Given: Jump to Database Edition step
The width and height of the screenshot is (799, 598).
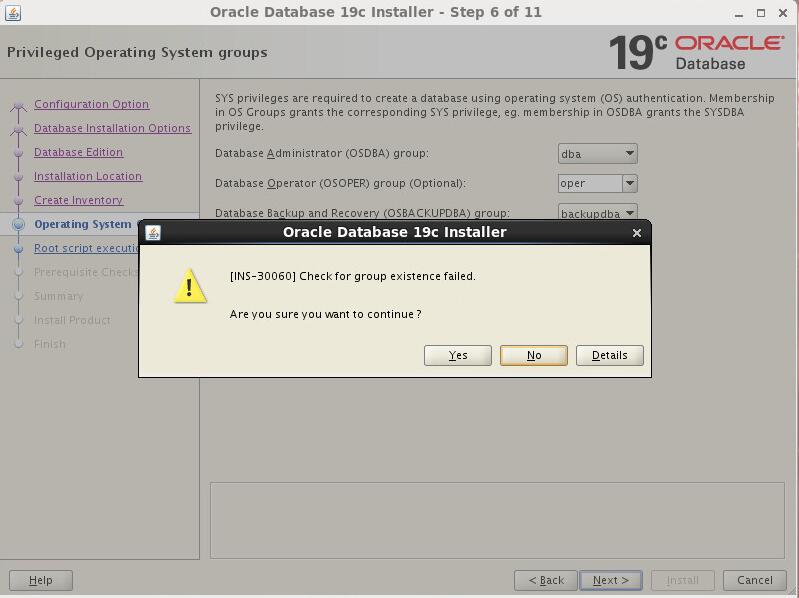Looking at the screenshot, I should click(x=78, y=152).
